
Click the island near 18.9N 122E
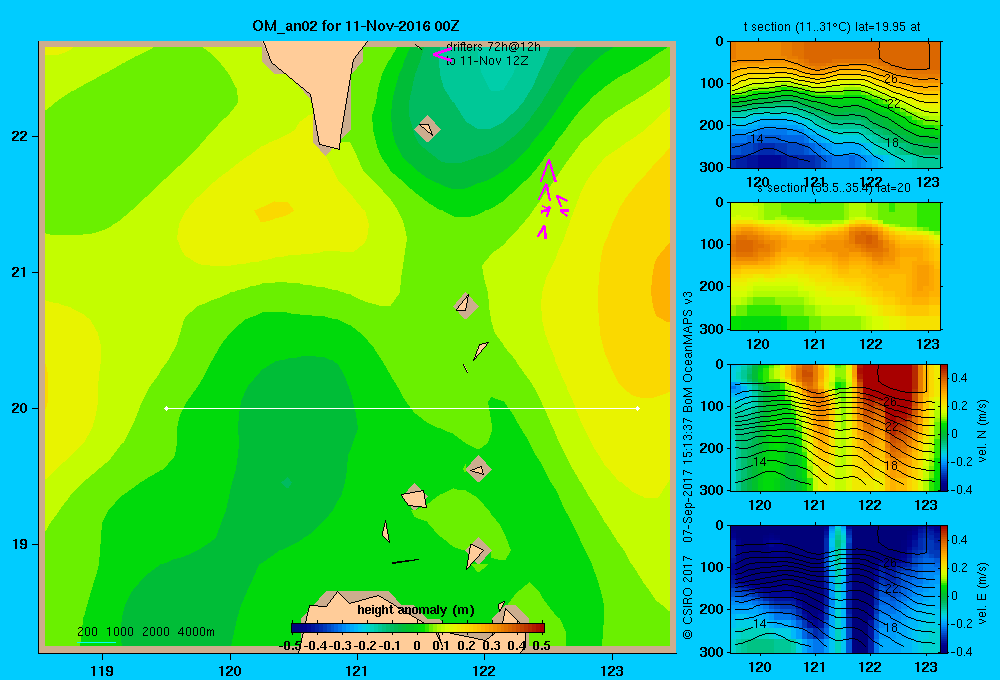476,554
